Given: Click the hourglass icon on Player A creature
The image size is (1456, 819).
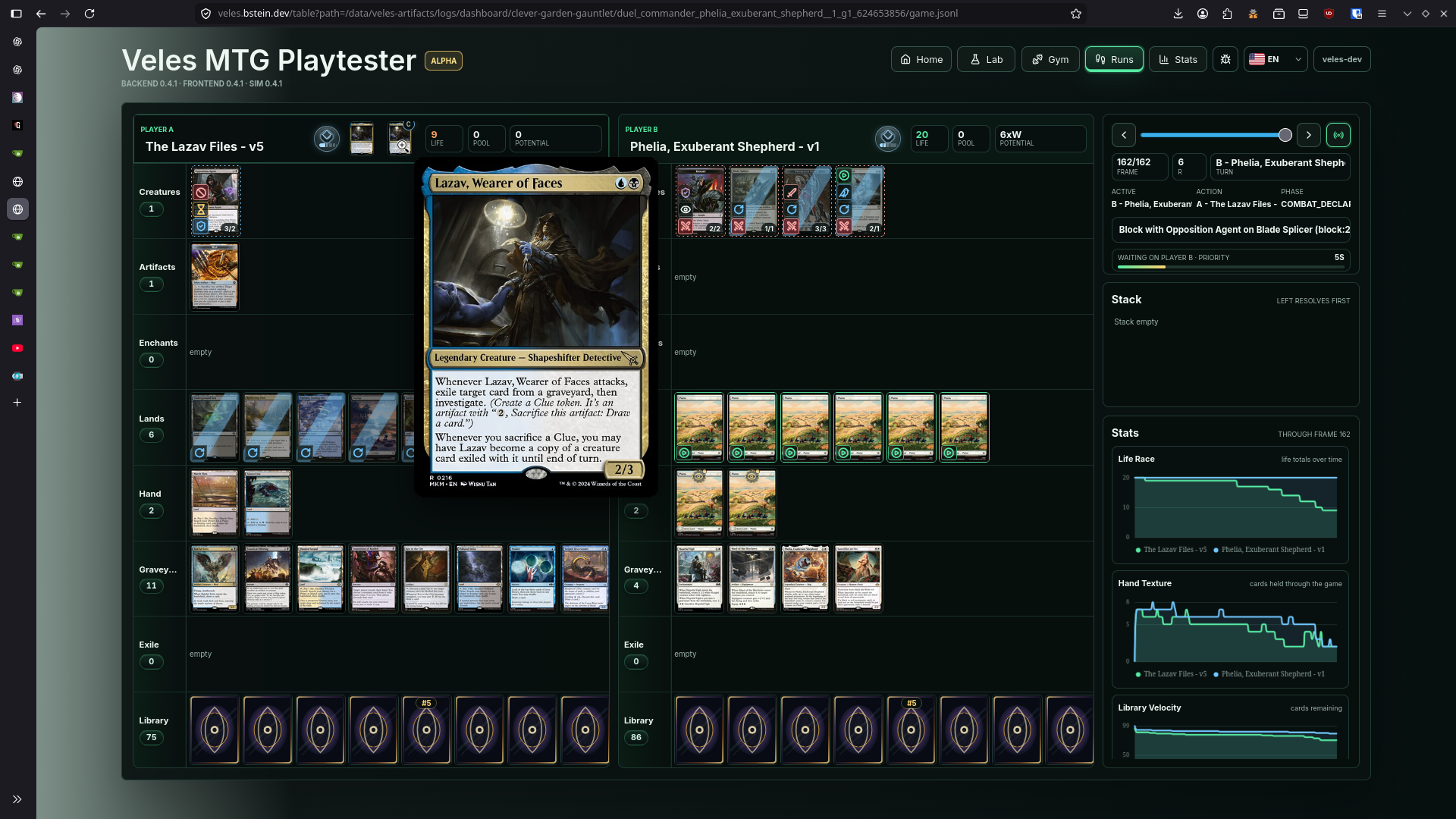Looking at the screenshot, I should pos(201,209).
